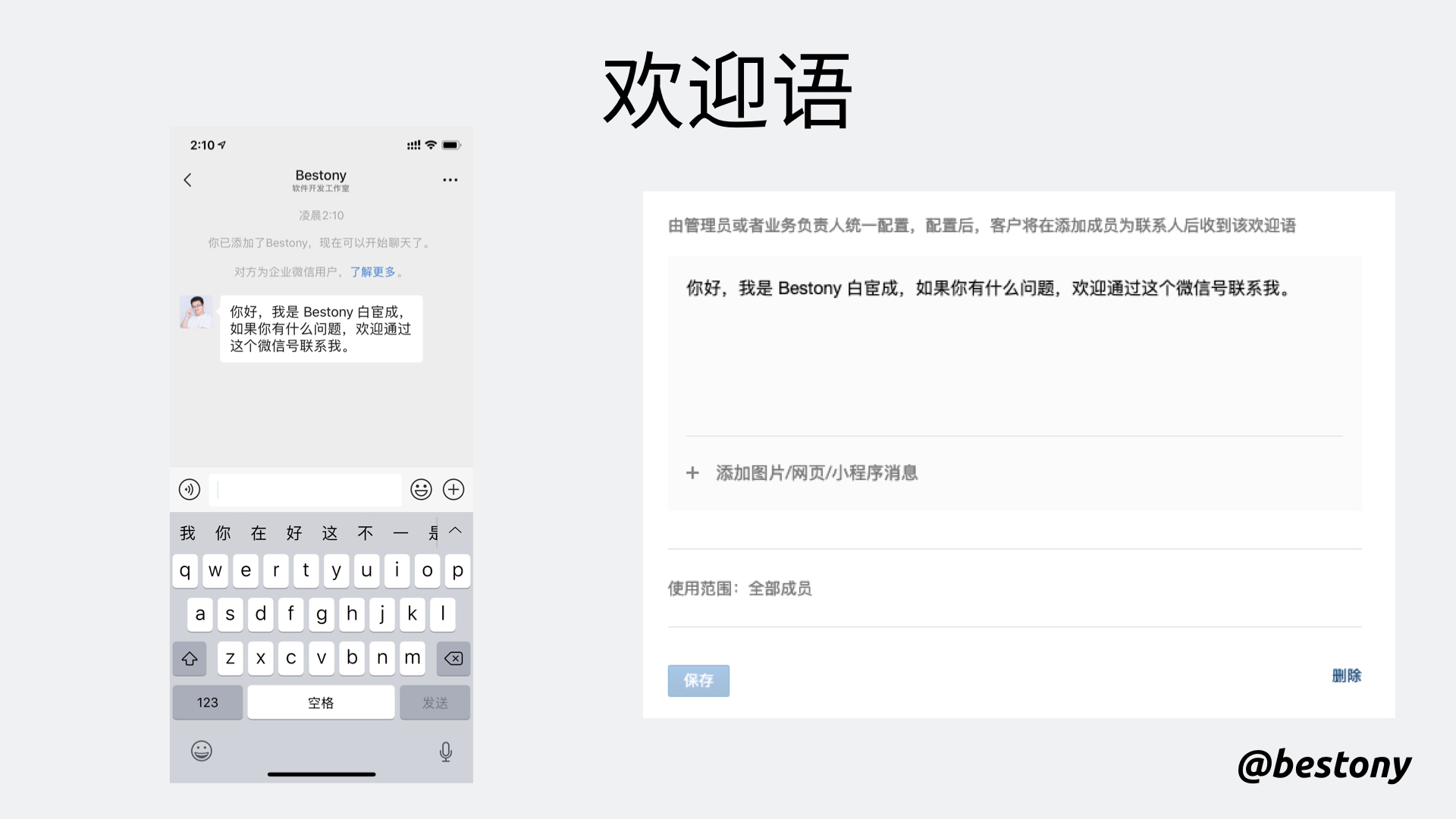The image size is (1456, 819).
Task: Open the emoji picker next to message field
Action: (x=421, y=489)
